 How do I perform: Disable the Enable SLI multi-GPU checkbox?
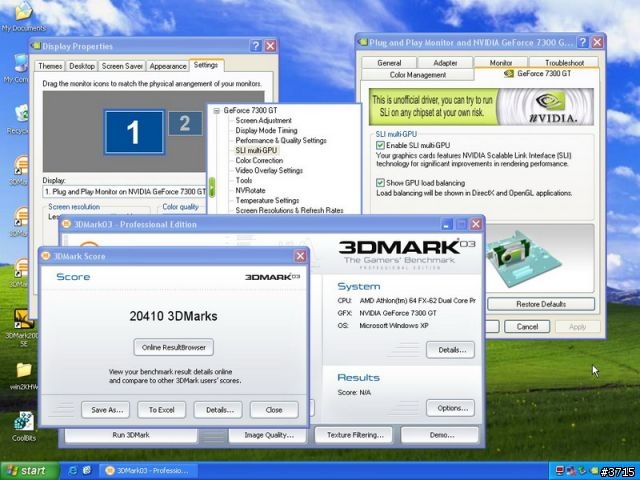point(380,145)
